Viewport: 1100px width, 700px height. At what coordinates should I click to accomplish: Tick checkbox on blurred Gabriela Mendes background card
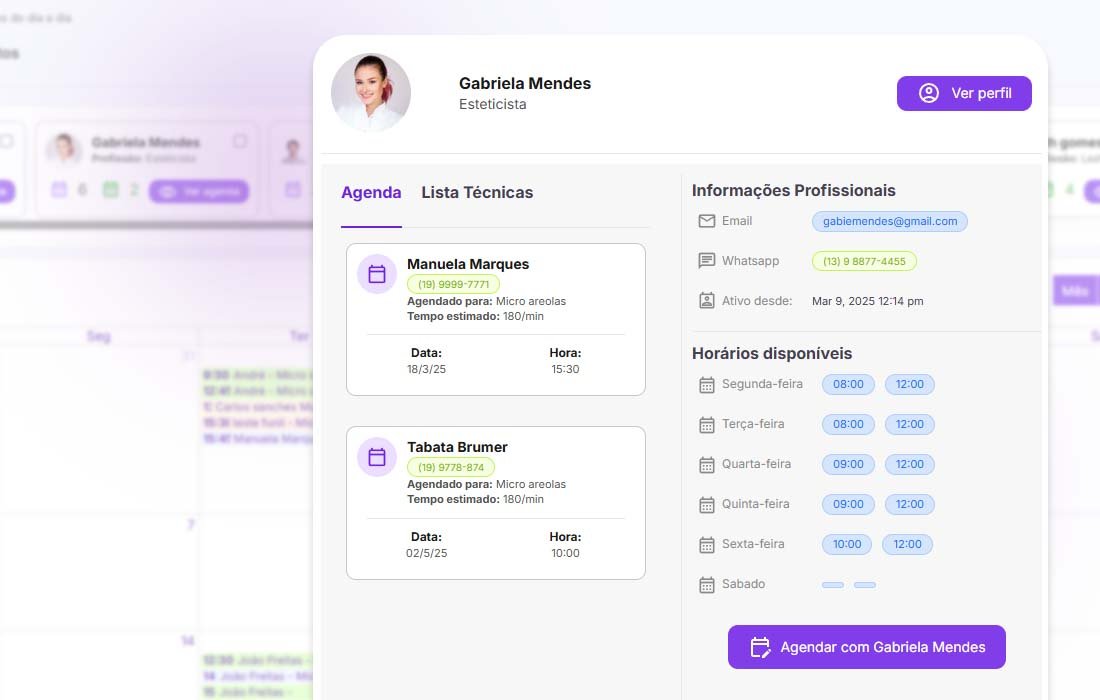[240, 141]
